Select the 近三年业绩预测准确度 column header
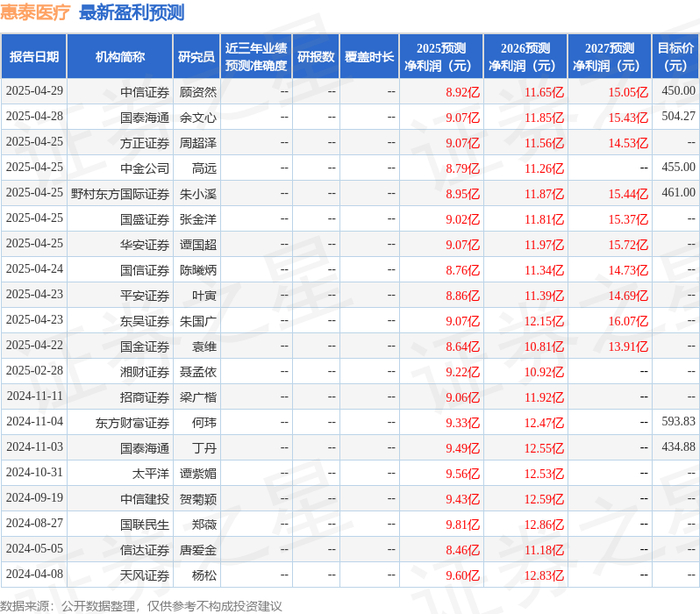Viewport: 700px width, 614px height. click(256, 56)
